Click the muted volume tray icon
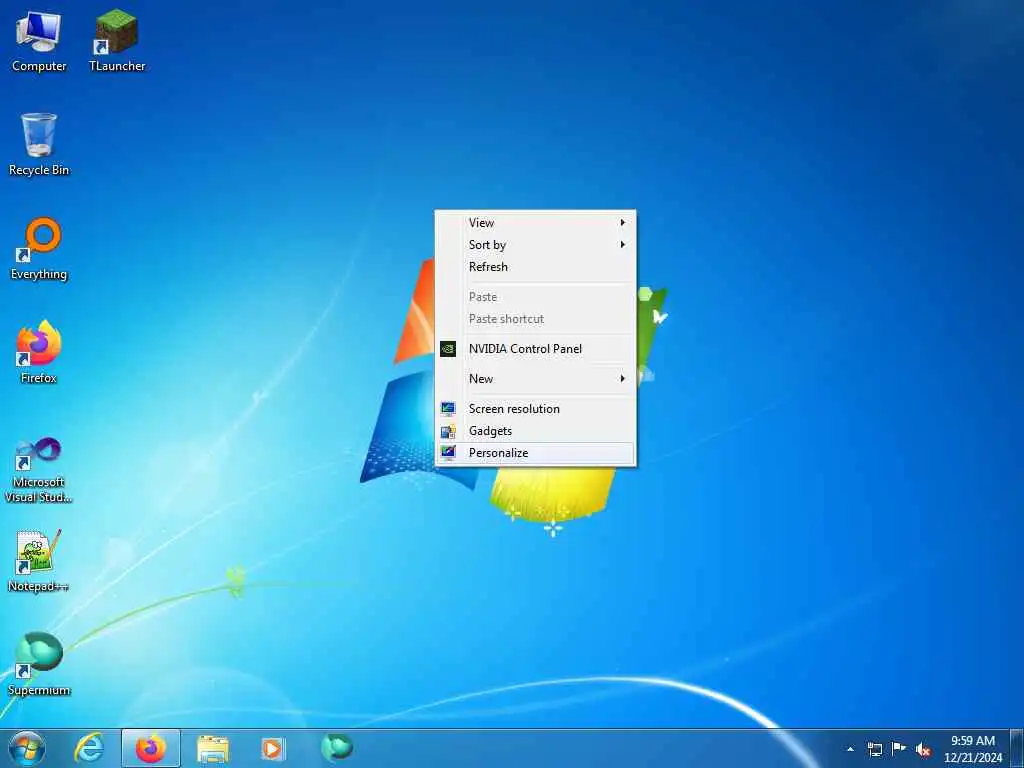This screenshot has width=1024, height=768. tap(923, 749)
